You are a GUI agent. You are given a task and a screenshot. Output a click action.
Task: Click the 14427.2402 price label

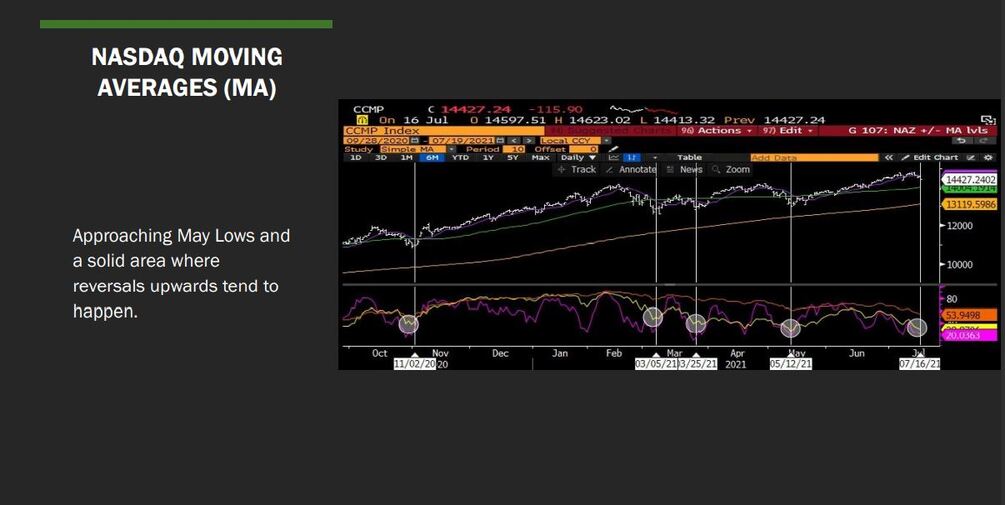click(x=970, y=180)
